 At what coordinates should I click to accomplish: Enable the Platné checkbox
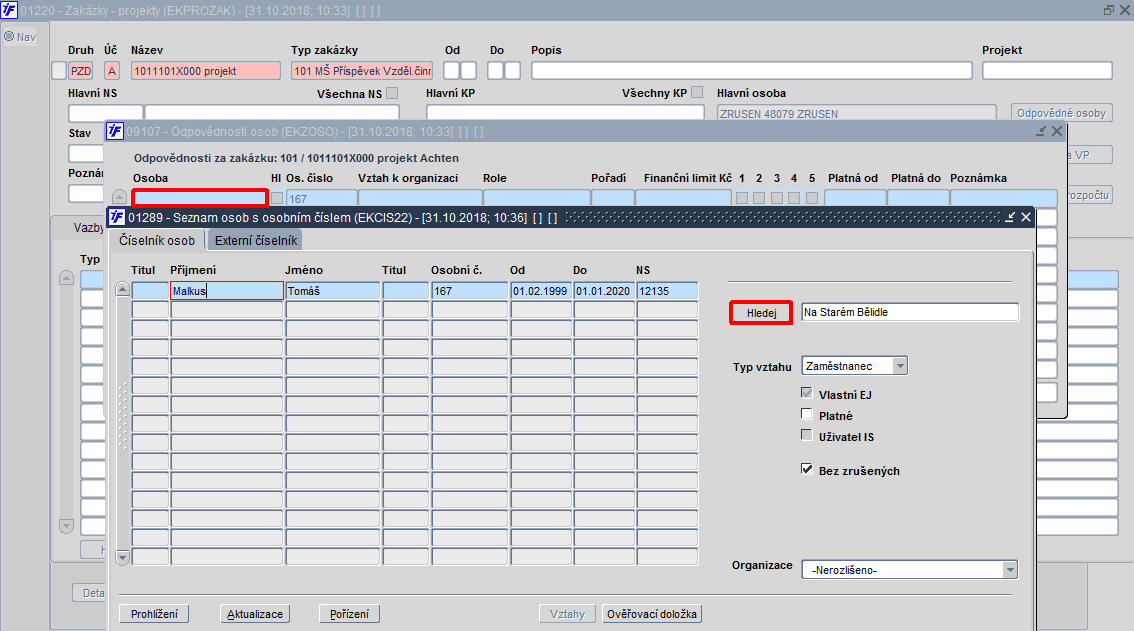pyautogui.click(x=806, y=414)
